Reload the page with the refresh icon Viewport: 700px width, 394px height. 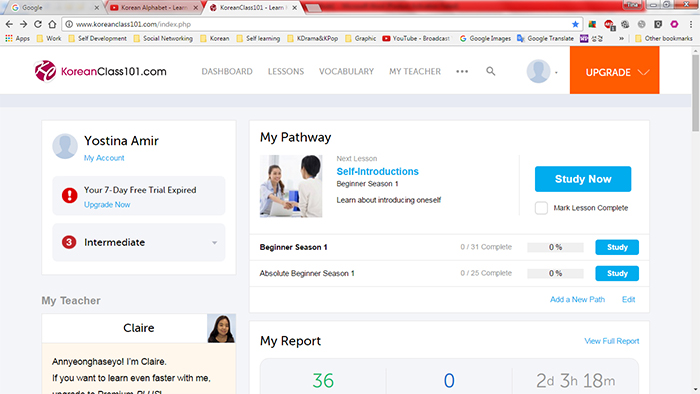tap(38, 24)
